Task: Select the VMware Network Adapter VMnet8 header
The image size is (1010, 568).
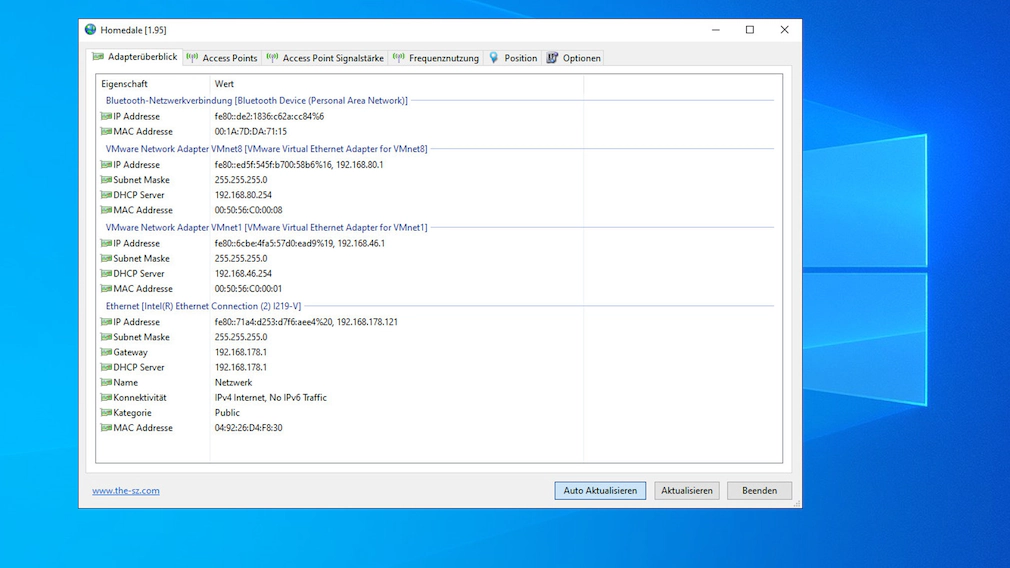Action: pyautogui.click(x=266, y=149)
